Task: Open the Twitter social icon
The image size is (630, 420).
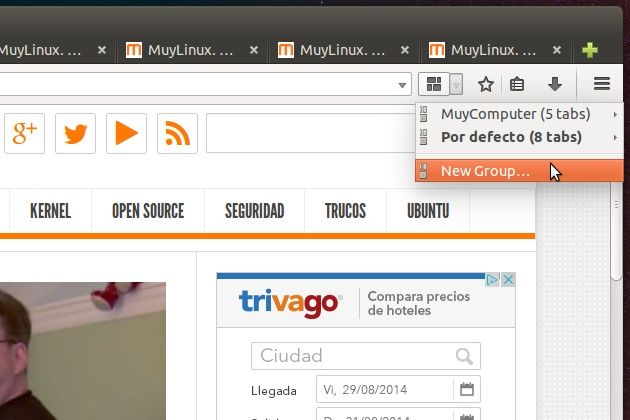Action: (75, 133)
